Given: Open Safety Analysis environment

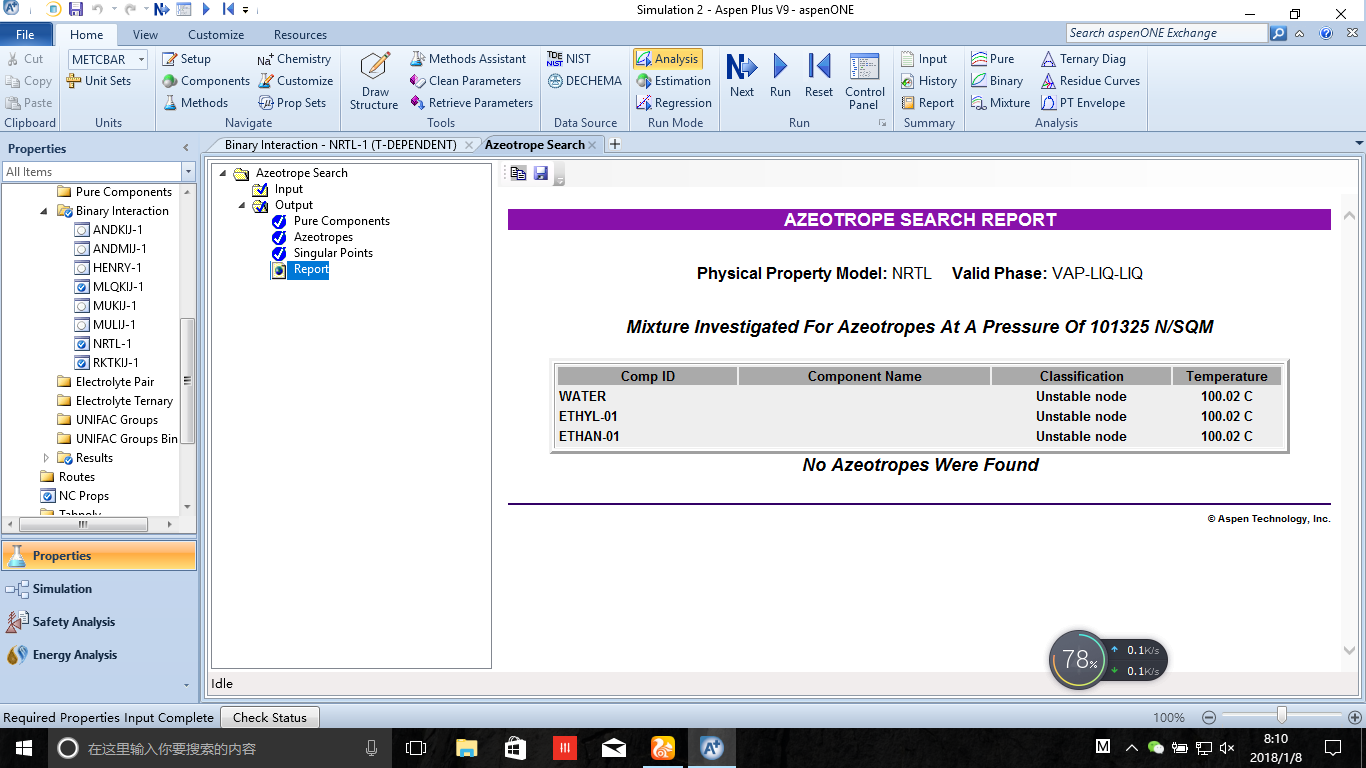Looking at the screenshot, I should pyautogui.click(x=98, y=622).
